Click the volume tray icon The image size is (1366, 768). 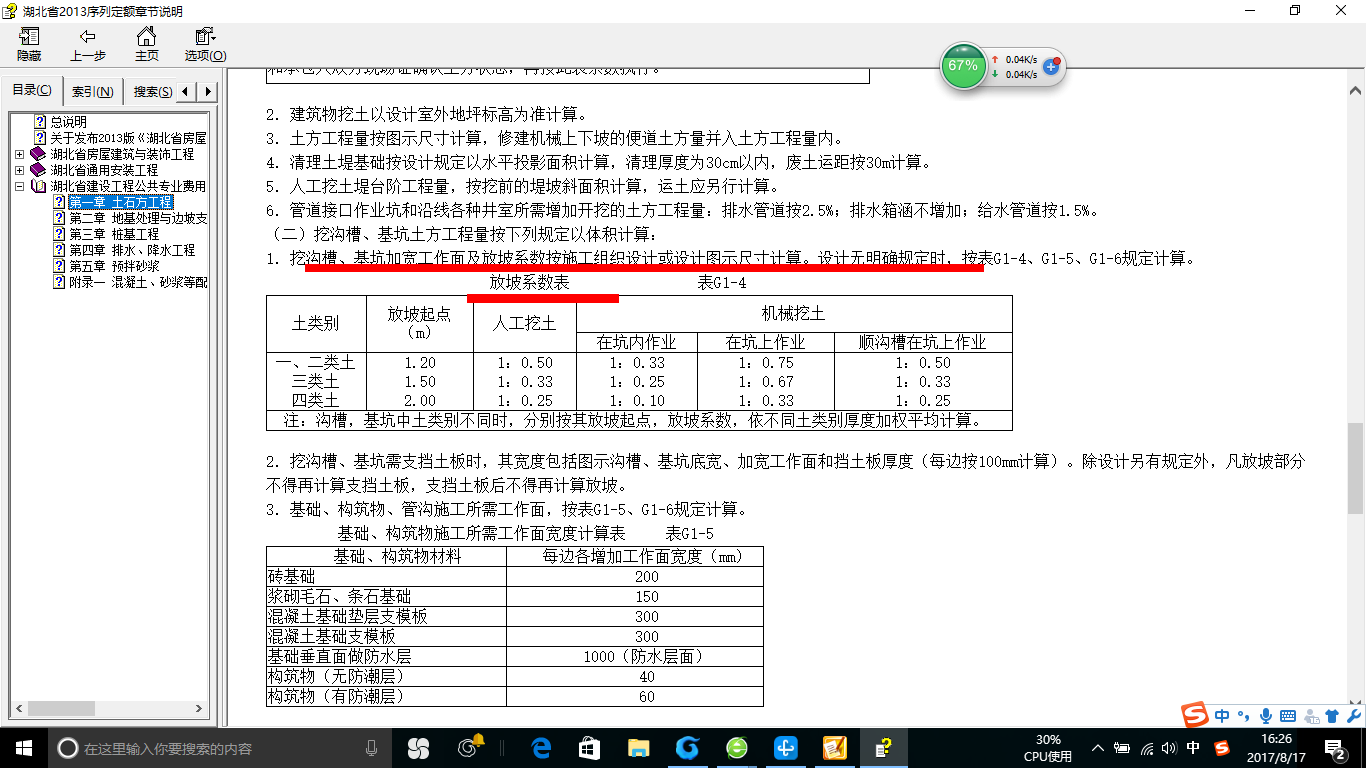[1170, 748]
